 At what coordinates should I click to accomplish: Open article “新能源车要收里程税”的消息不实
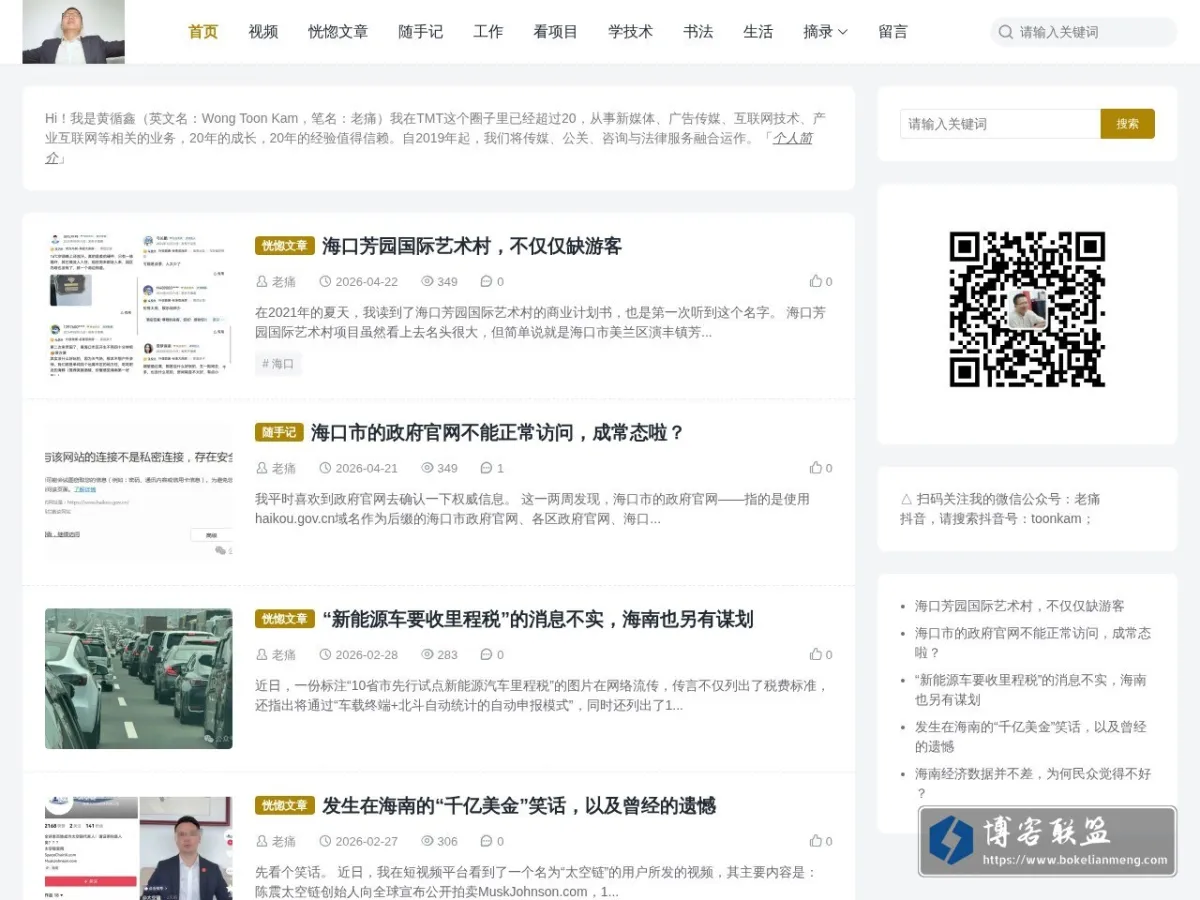(x=538, y=619)
